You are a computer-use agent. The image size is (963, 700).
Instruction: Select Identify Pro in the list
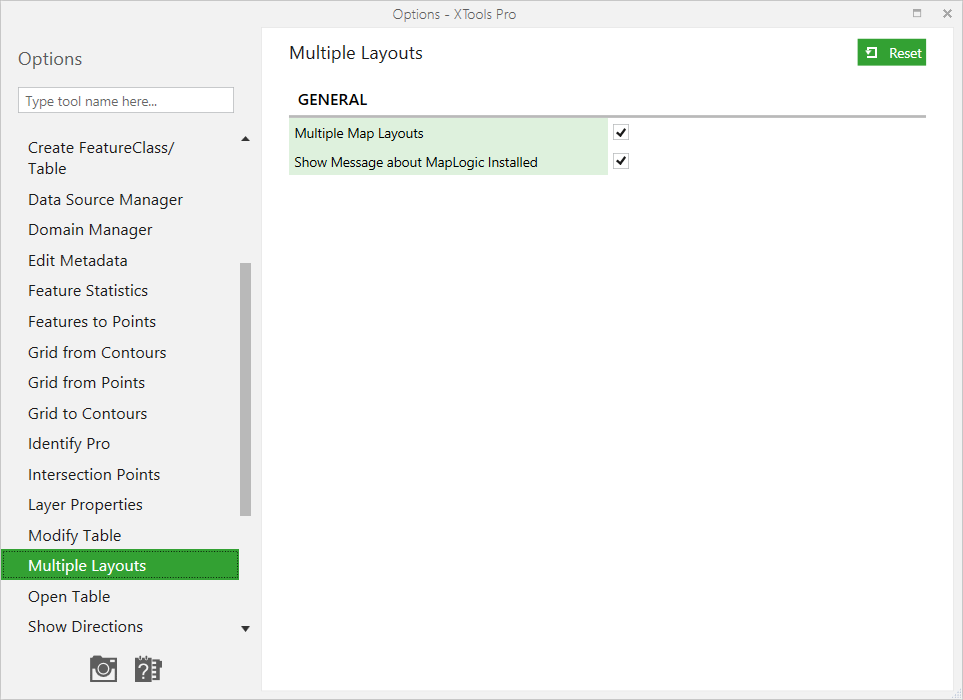tap(69, 443)
